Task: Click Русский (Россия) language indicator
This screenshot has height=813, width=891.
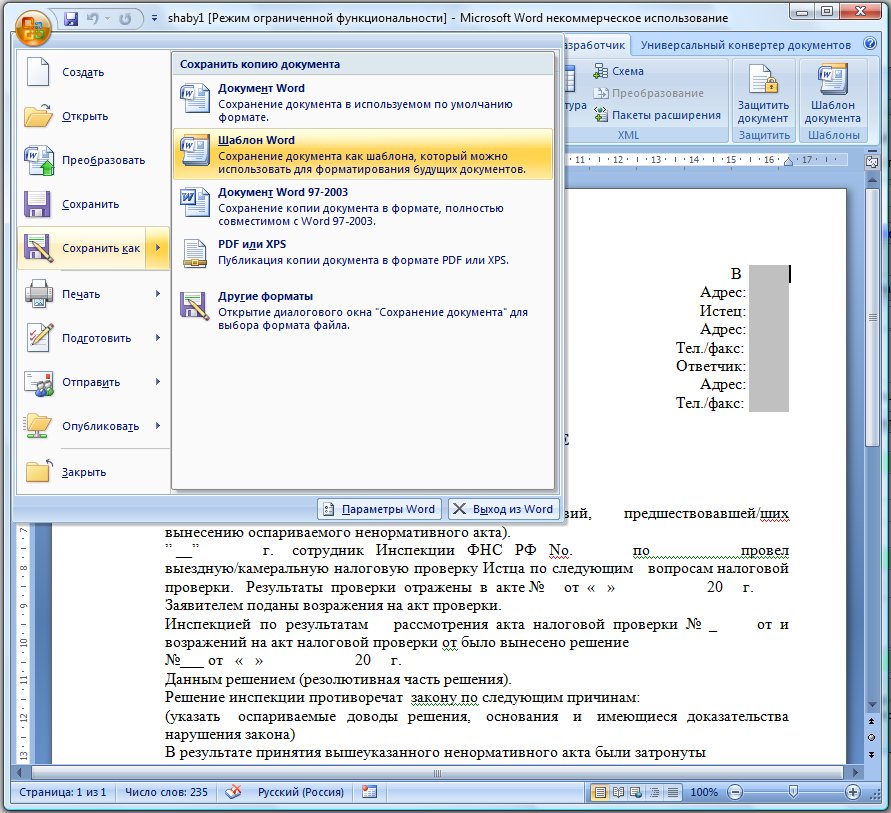Action: pos(301,792)
